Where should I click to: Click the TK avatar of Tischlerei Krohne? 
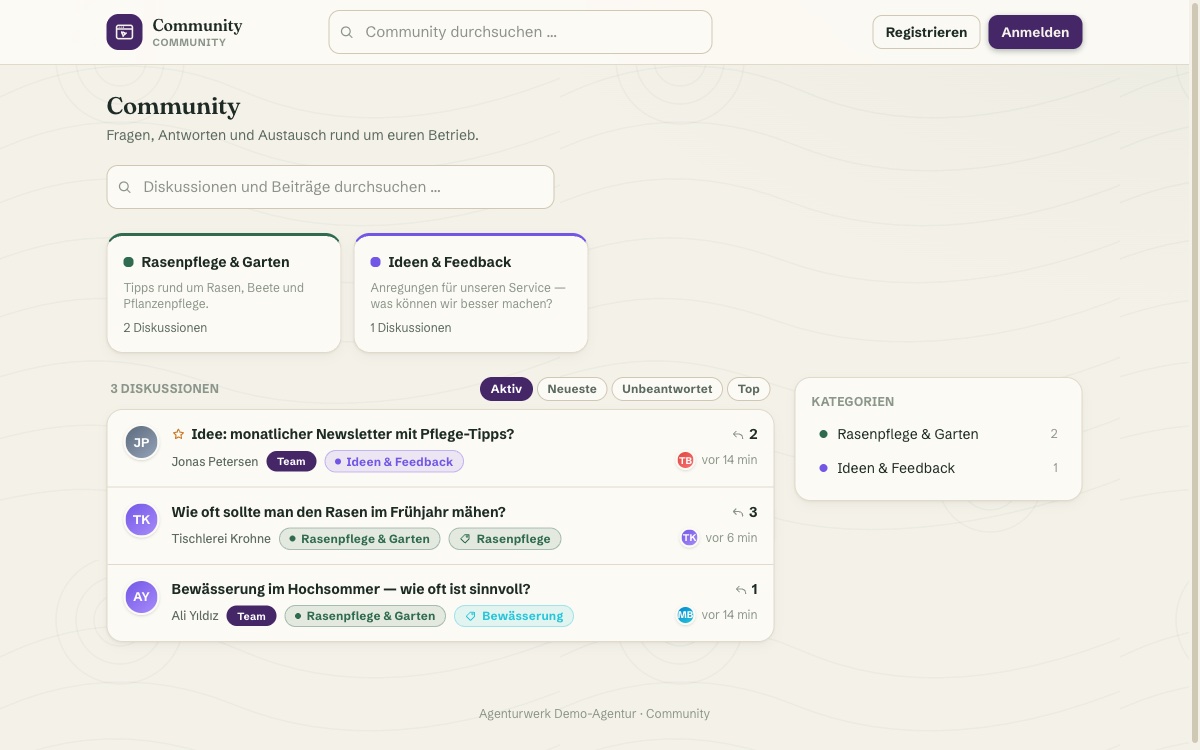[141, 519]
